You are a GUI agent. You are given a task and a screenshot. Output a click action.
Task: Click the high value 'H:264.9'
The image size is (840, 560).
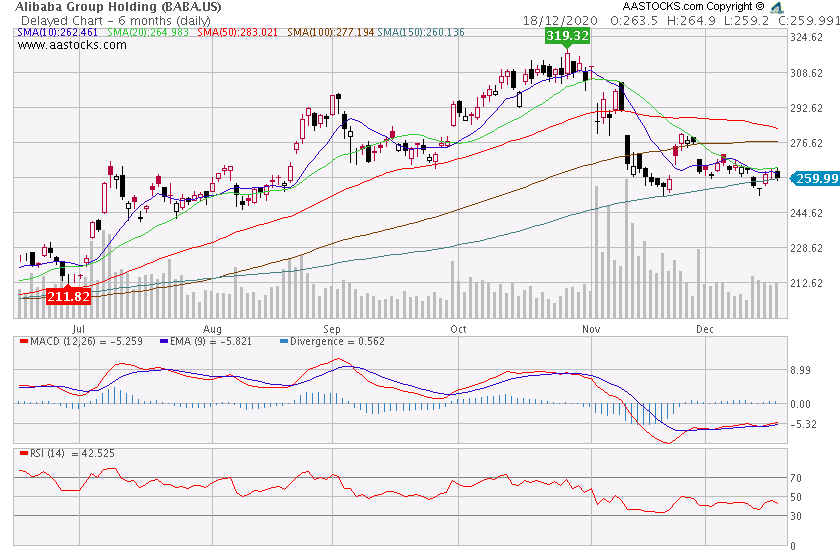[691, 21]
